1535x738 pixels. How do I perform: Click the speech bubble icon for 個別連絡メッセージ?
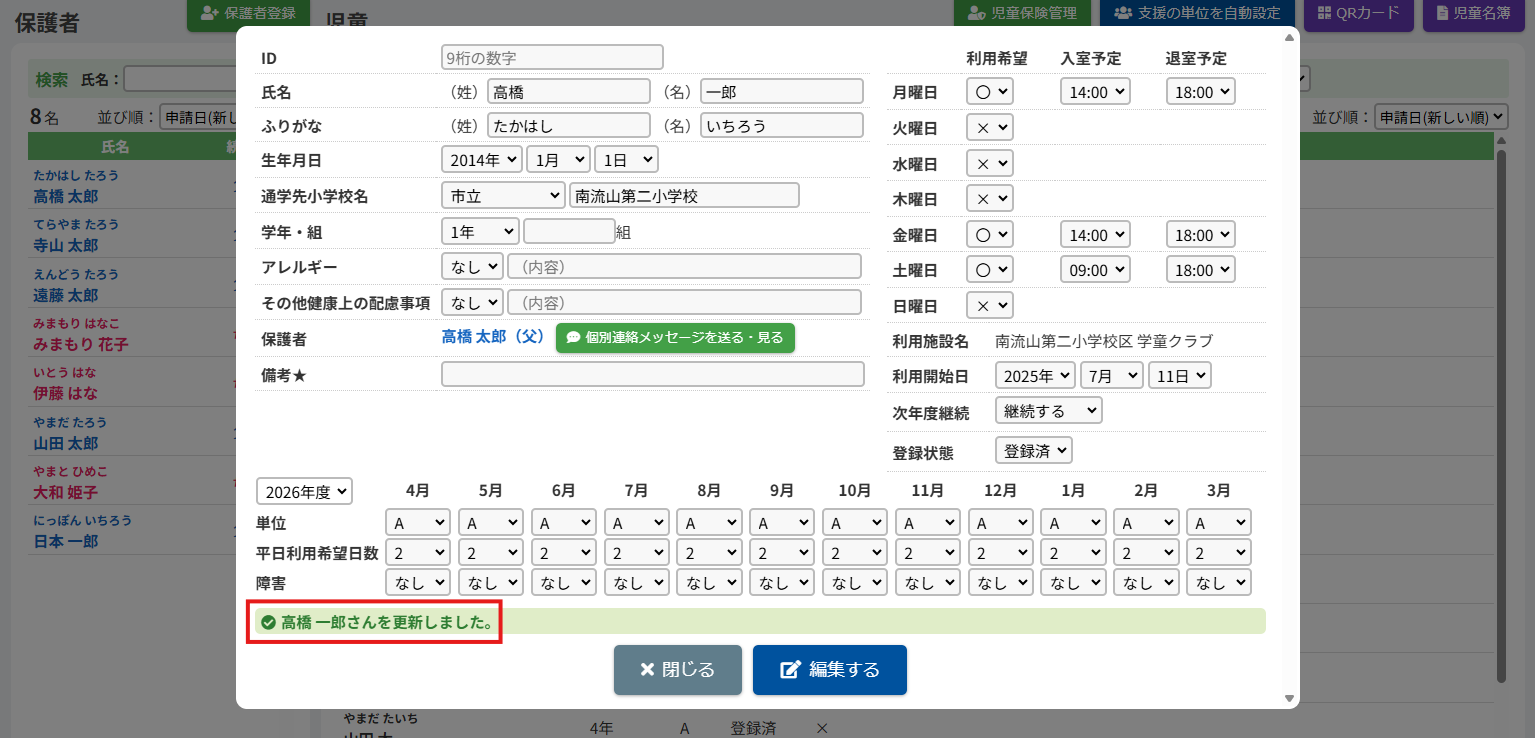click(574, 338)
